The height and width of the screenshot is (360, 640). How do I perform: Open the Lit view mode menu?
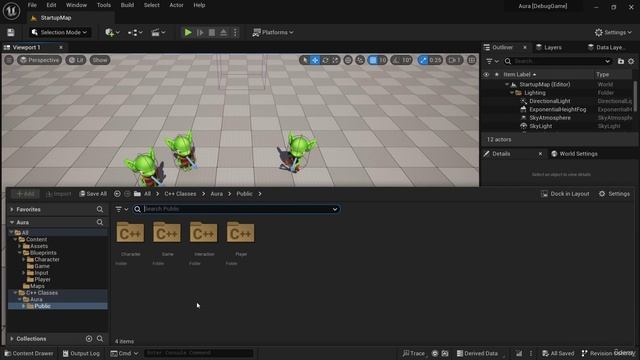pyautogui.click(x=76, y=60)
